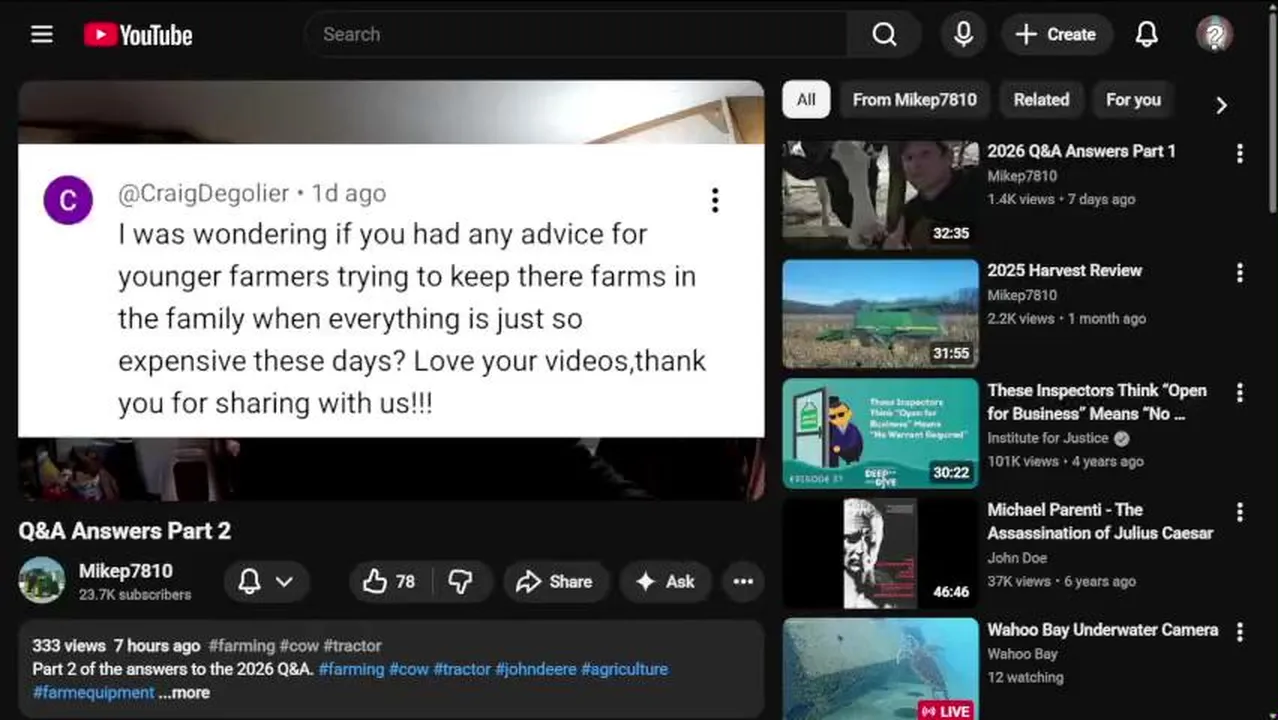Share the video
1278x720 pixels.
click(554, 582)
